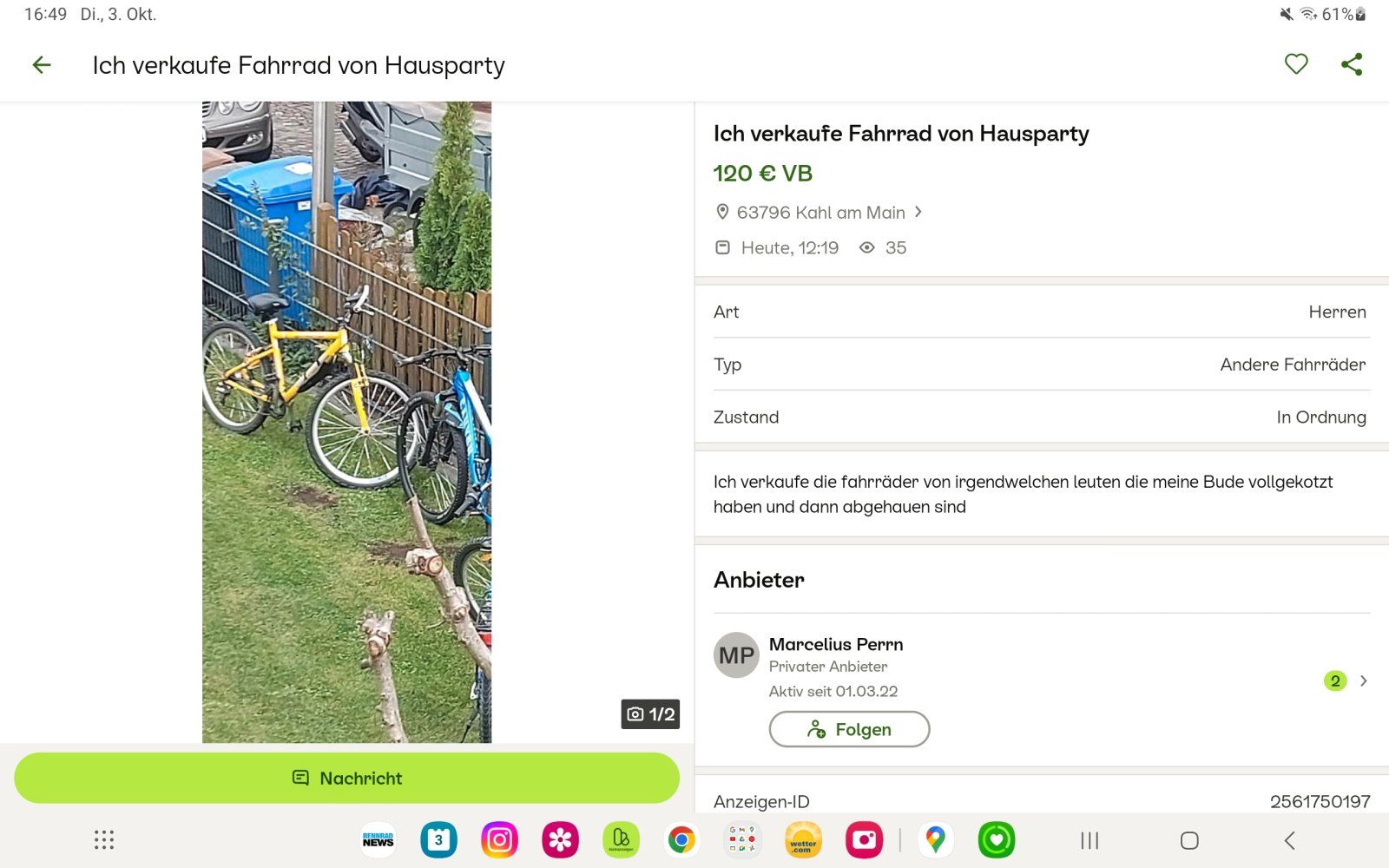This screenshot has width=1389, height=868.
Task: Open Google Maps from the taskbar
Action: click(x=935, y=840)
